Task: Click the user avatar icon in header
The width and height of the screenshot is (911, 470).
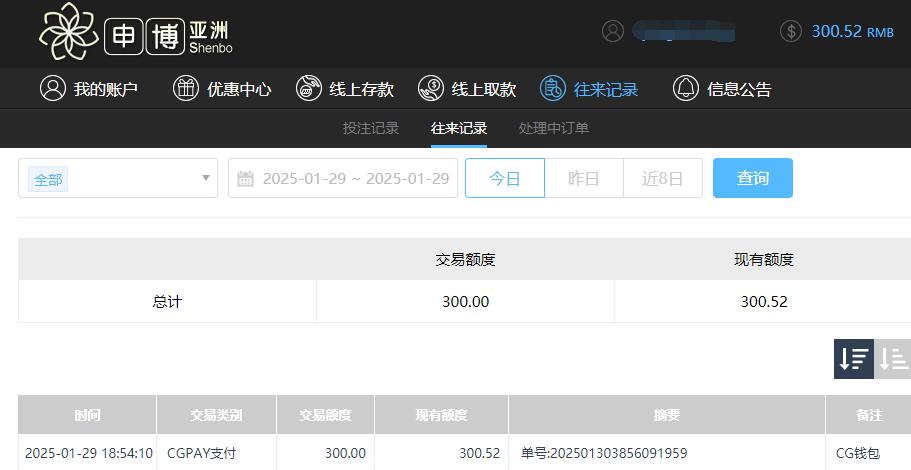Action: click(613, 31)
